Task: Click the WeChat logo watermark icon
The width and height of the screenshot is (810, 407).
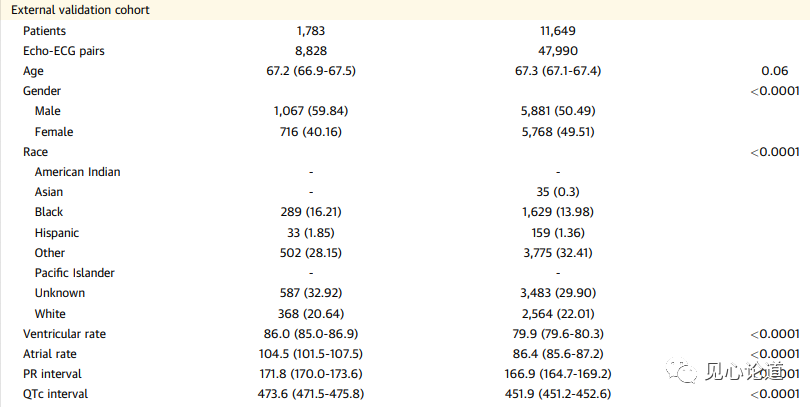Action: click(681, 371)
